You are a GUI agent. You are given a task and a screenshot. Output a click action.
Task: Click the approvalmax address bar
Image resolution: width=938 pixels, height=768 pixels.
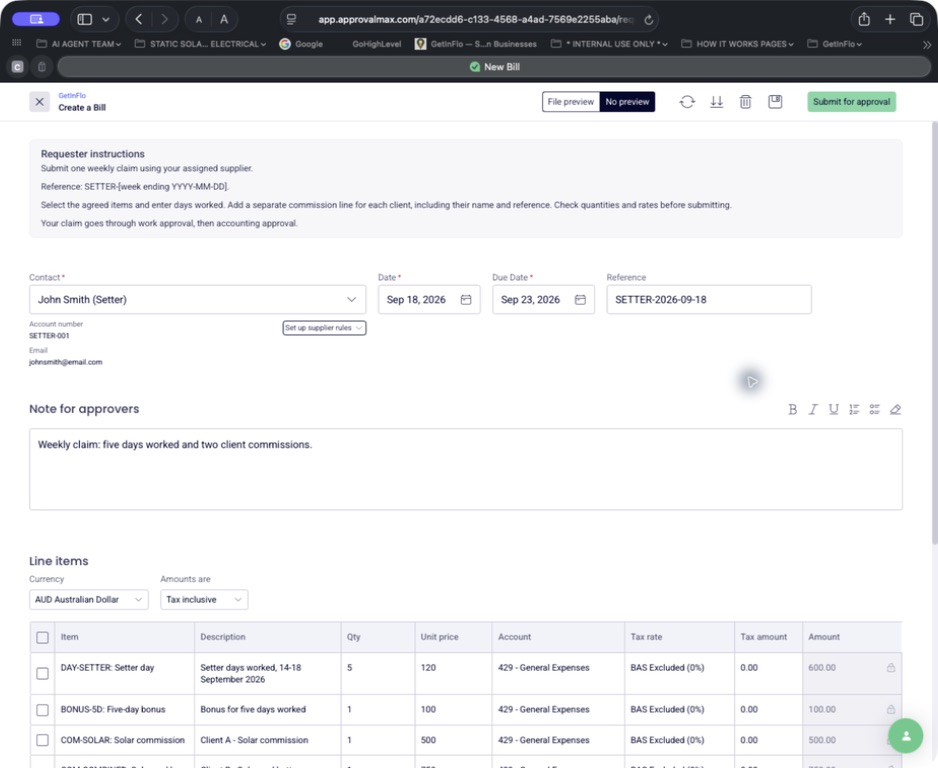tap(470, 20)
